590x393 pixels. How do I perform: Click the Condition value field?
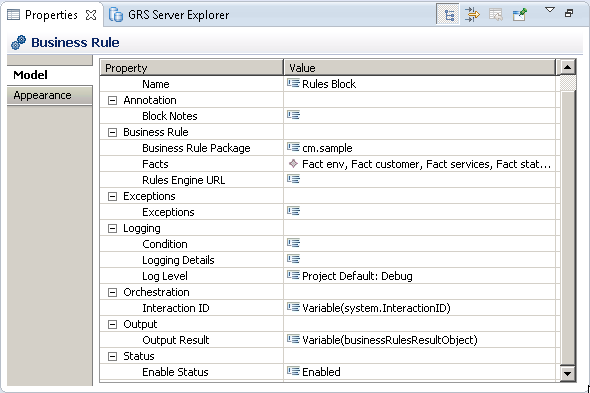(x=420, y=244)
